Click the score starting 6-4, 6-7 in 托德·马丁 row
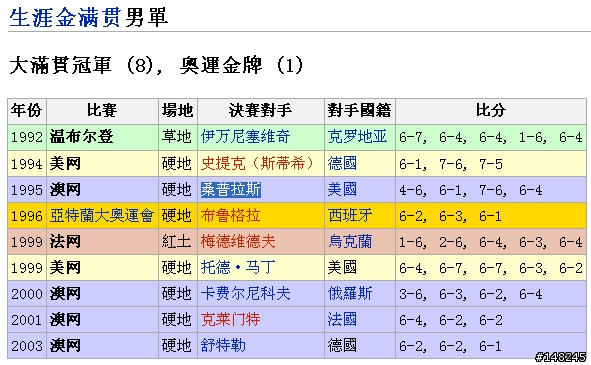The width and height of the screenshot is (591, 365). coord(491,268)
